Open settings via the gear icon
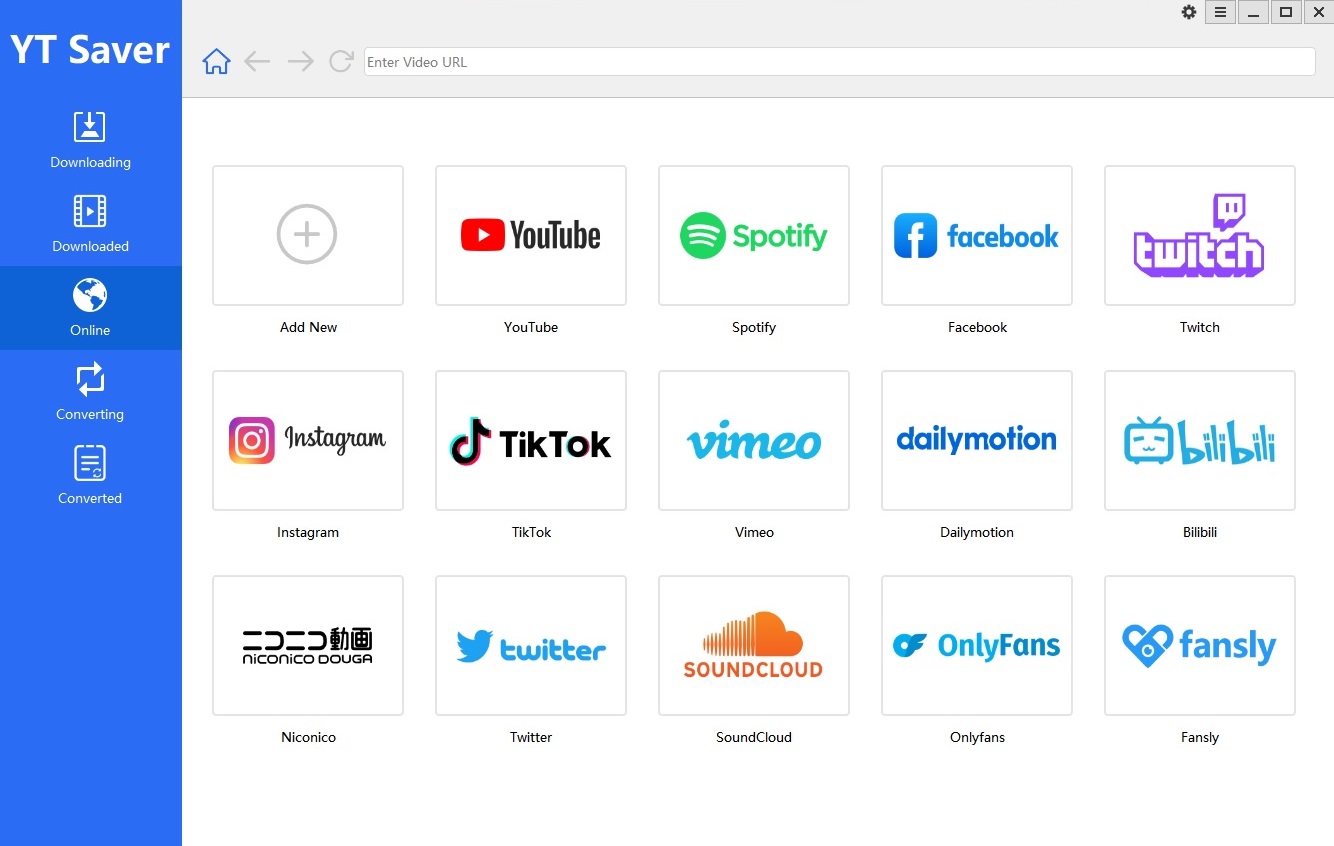 click(x=1189, y=12)
